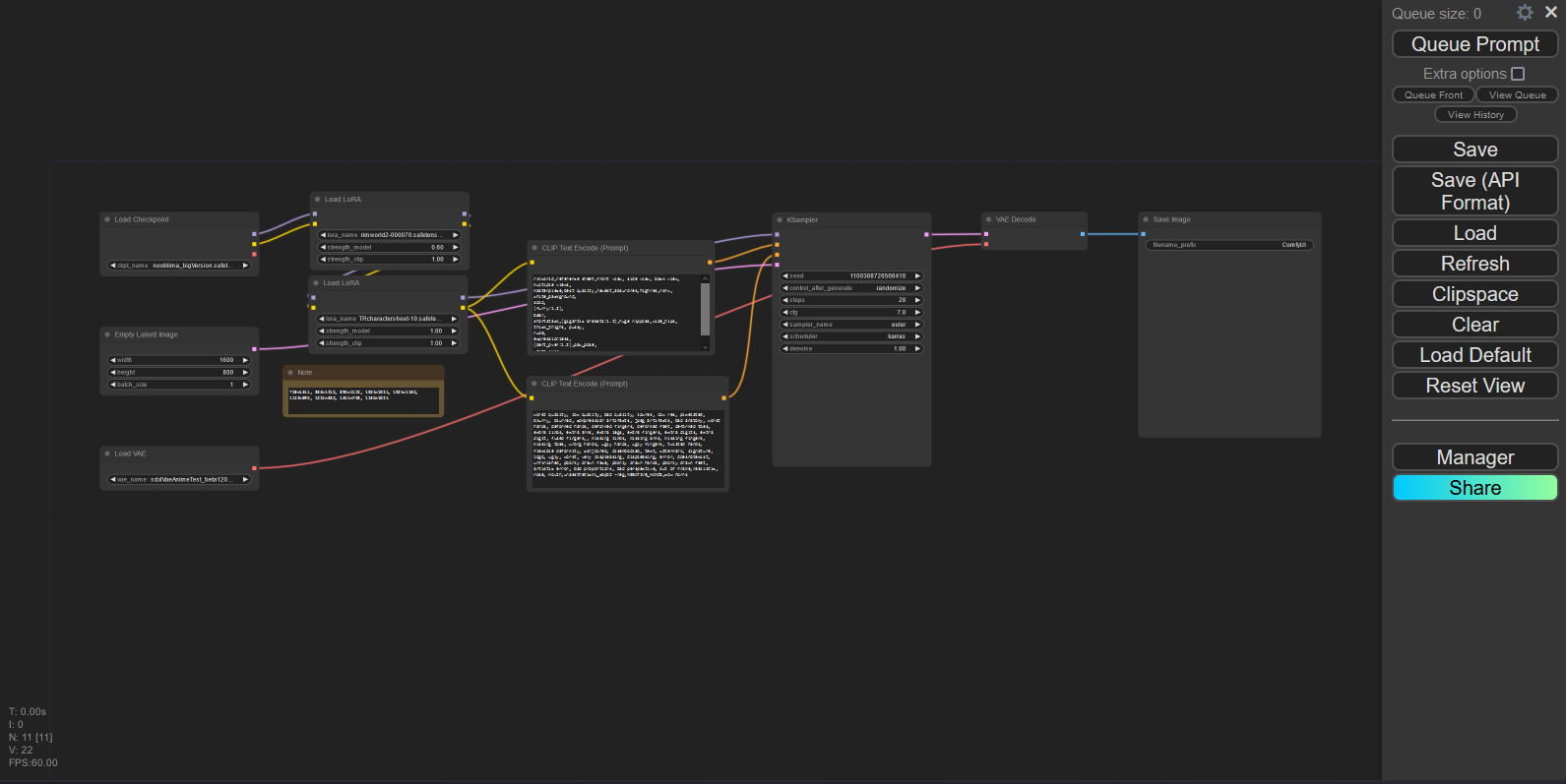Click the Note node text area
The width and height of the screenshot is (1566, 784).
pyautogui.click(x=363, y=398)
